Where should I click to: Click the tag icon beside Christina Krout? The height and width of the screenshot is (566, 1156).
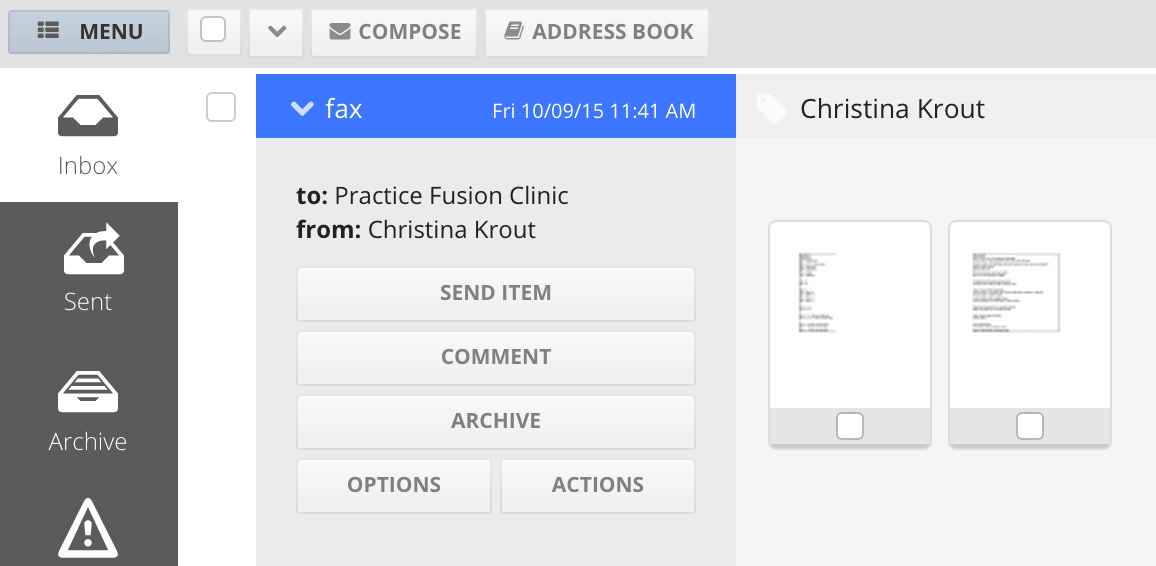click(x=771, y=109)
